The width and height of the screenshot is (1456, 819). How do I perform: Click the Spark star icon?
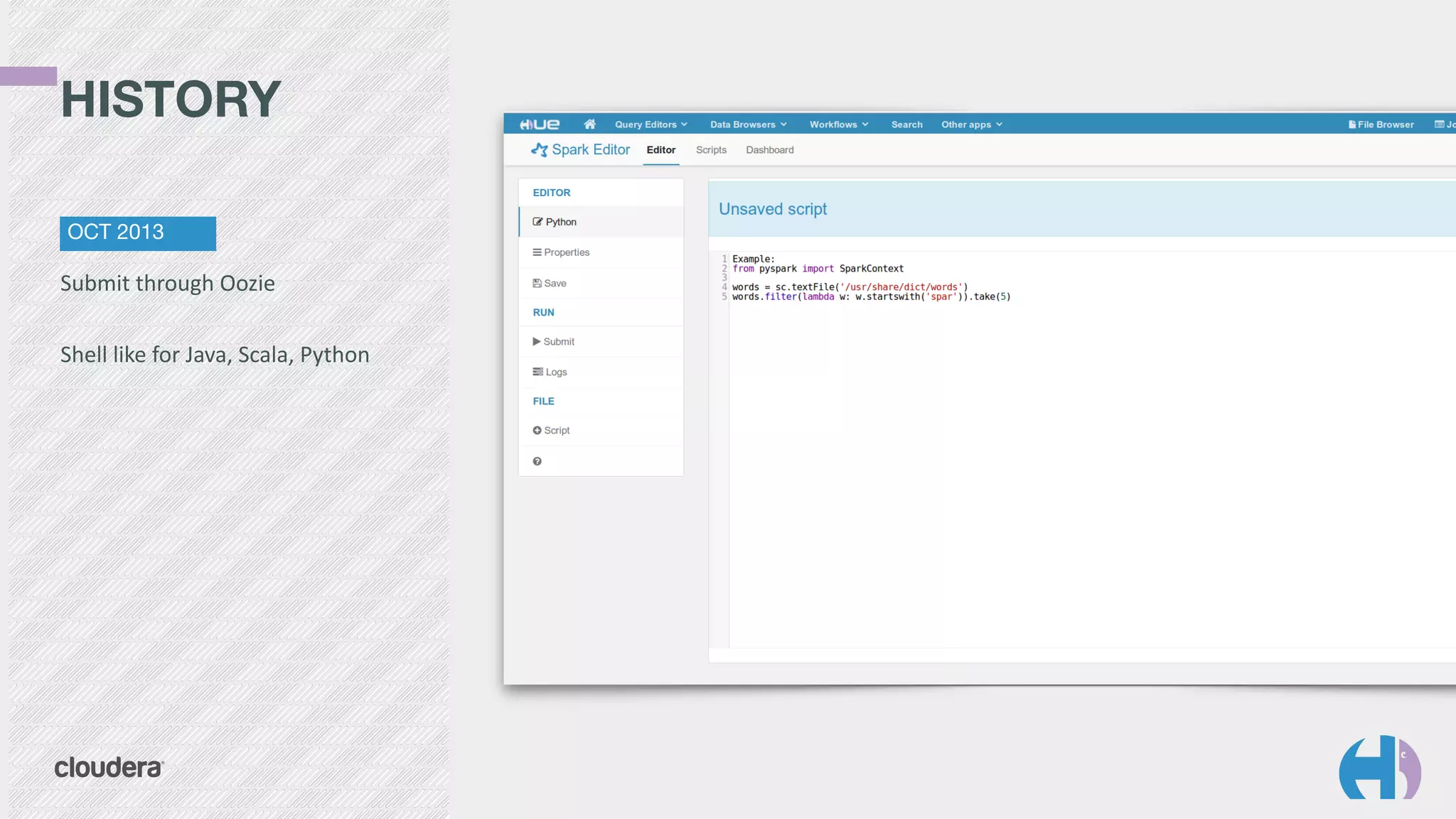(x=539, y=150)
